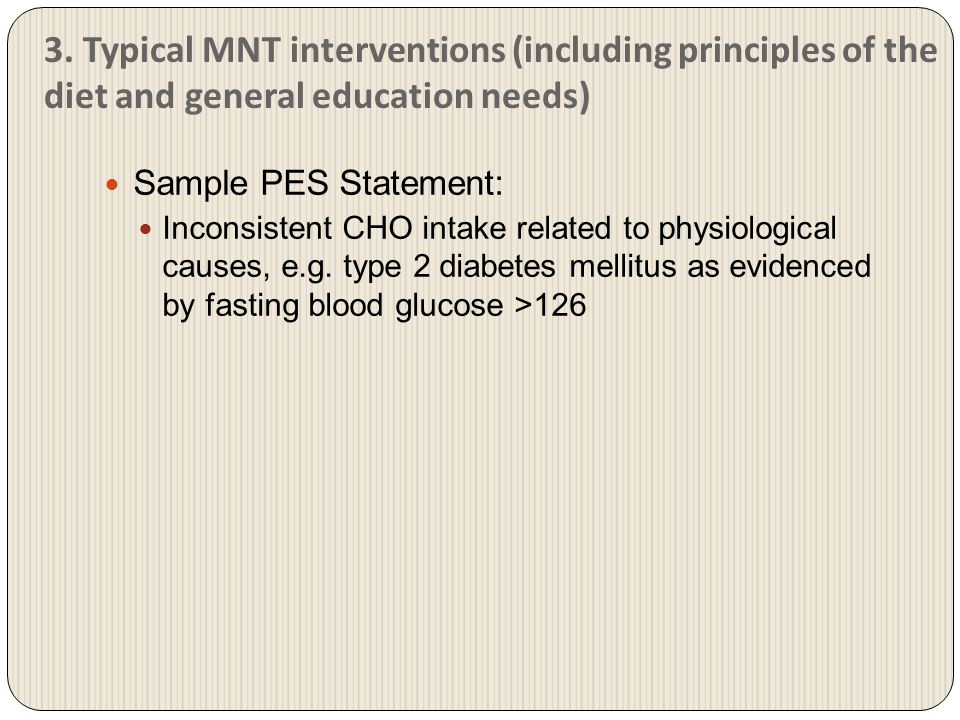
Task: Click "general education needs)" in the title
Action: click(387, 97)
